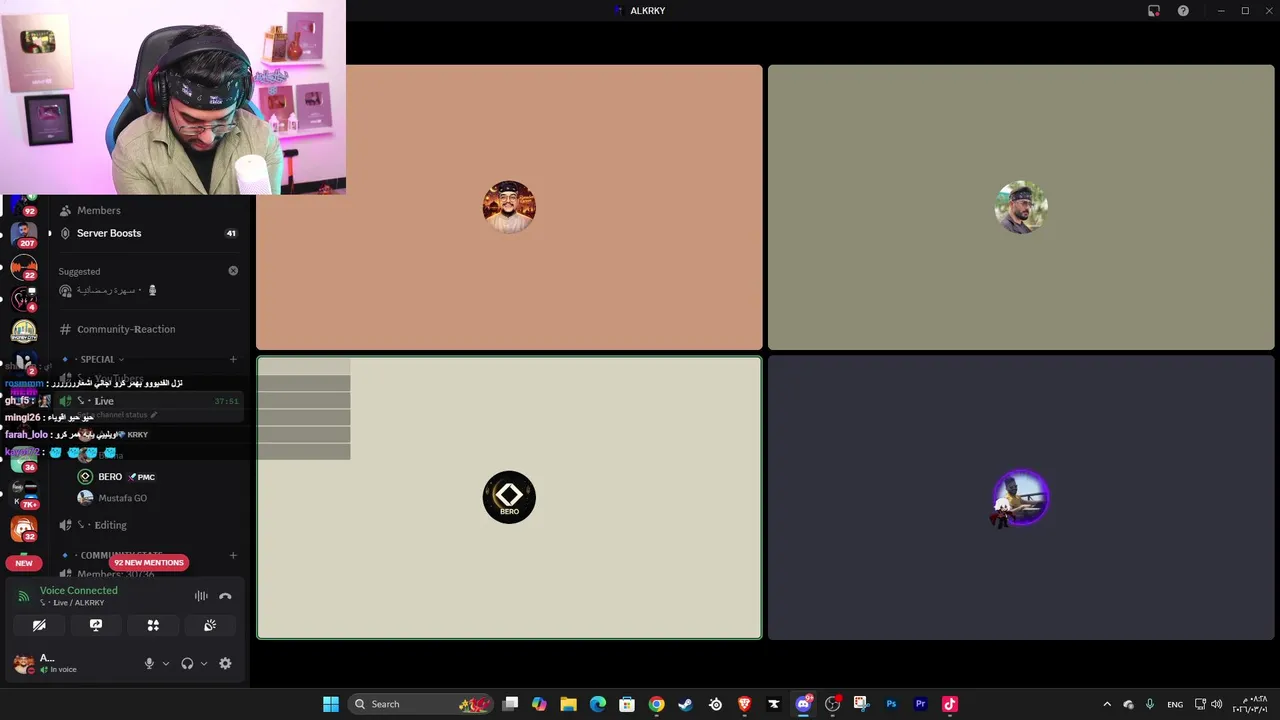Collapse the SPECIAL category chevron
This screenshot has height=720, width=1280.
[x=121, y=359]
